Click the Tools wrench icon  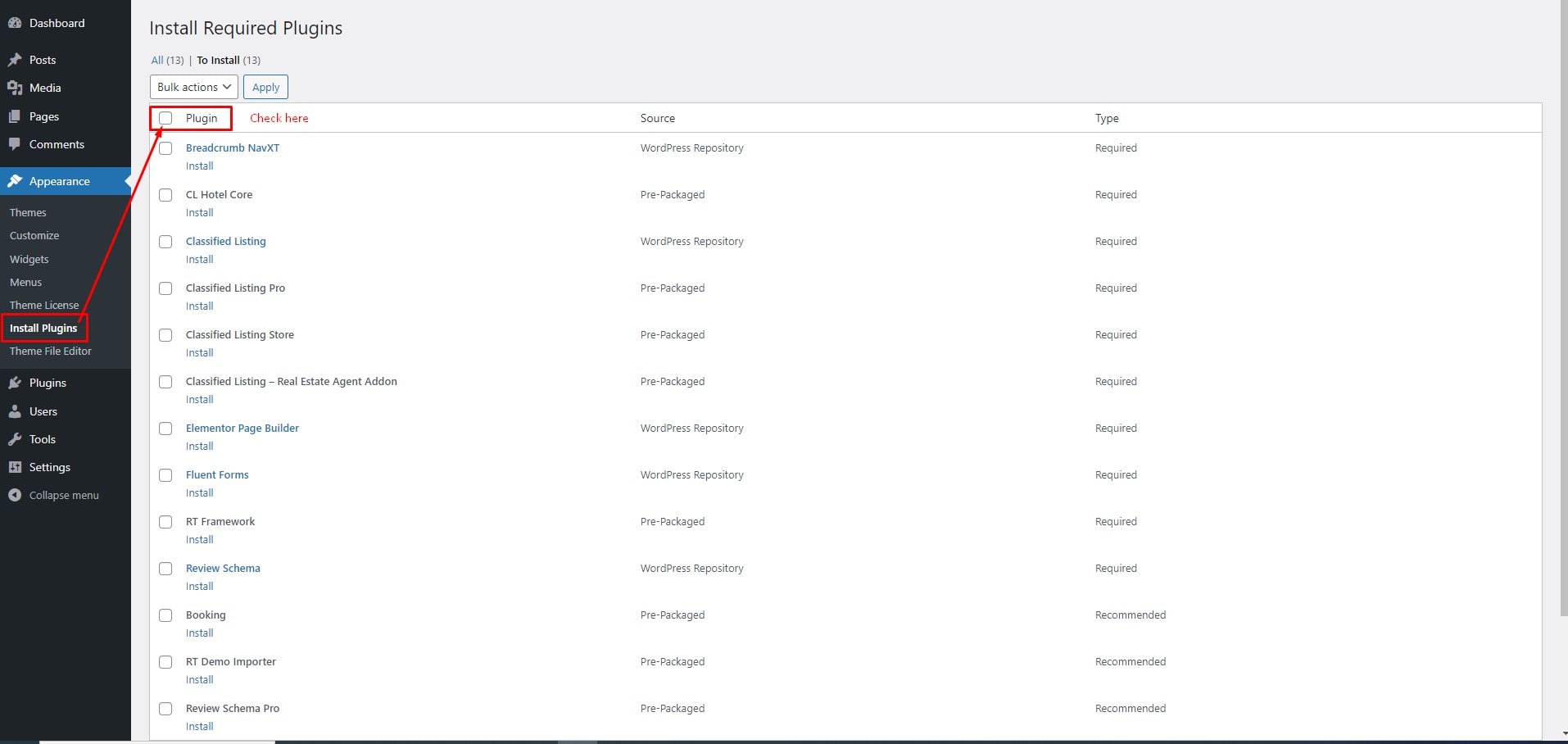[15, 439]
